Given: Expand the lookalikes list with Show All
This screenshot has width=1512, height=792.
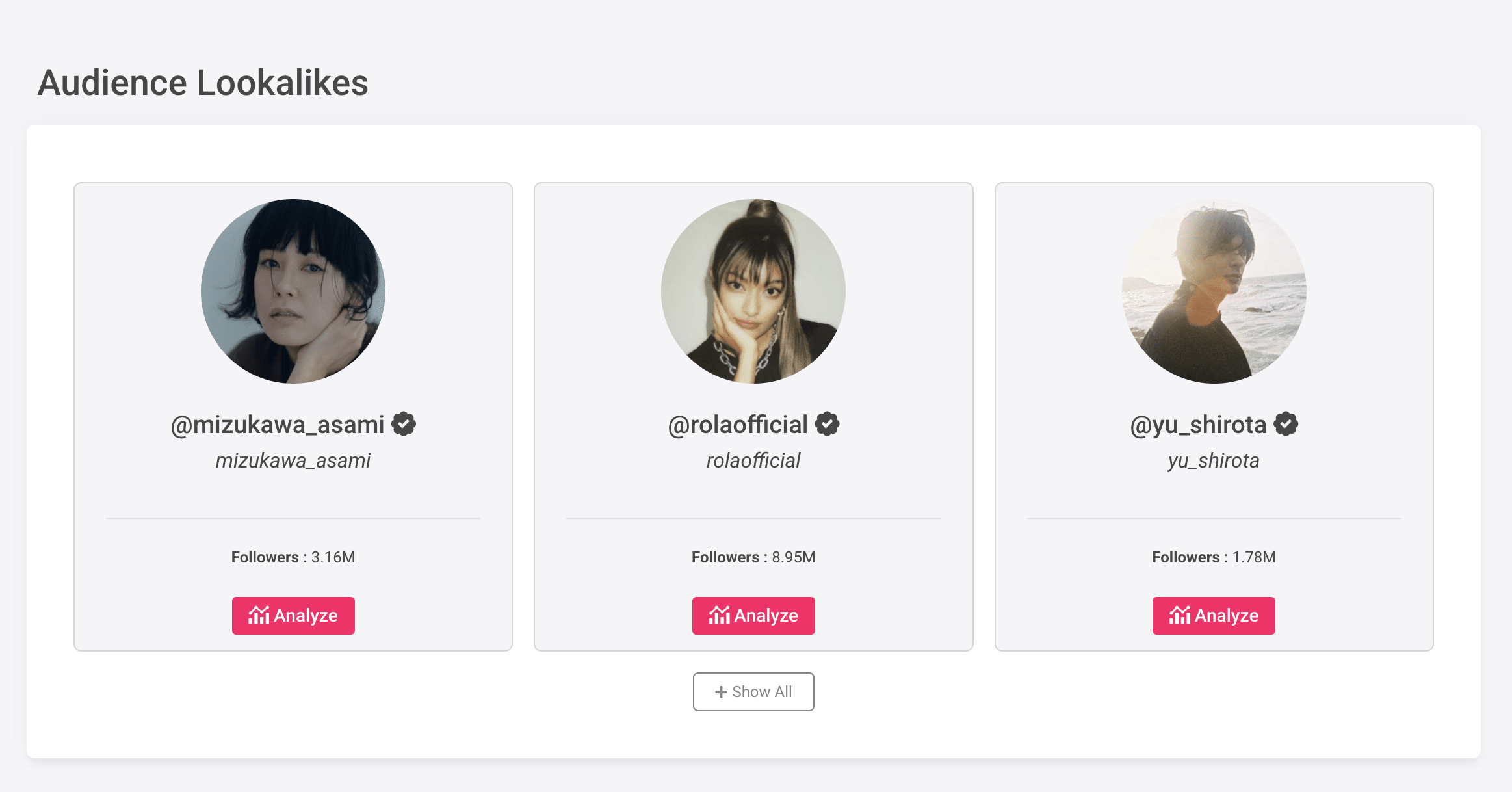Looking at the screenshot, I should click(x=753, y=692).
